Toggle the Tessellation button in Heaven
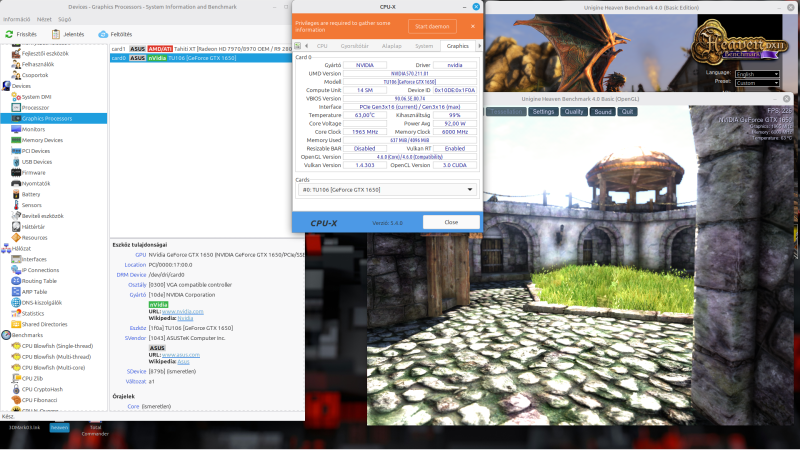 pos(506,112)
